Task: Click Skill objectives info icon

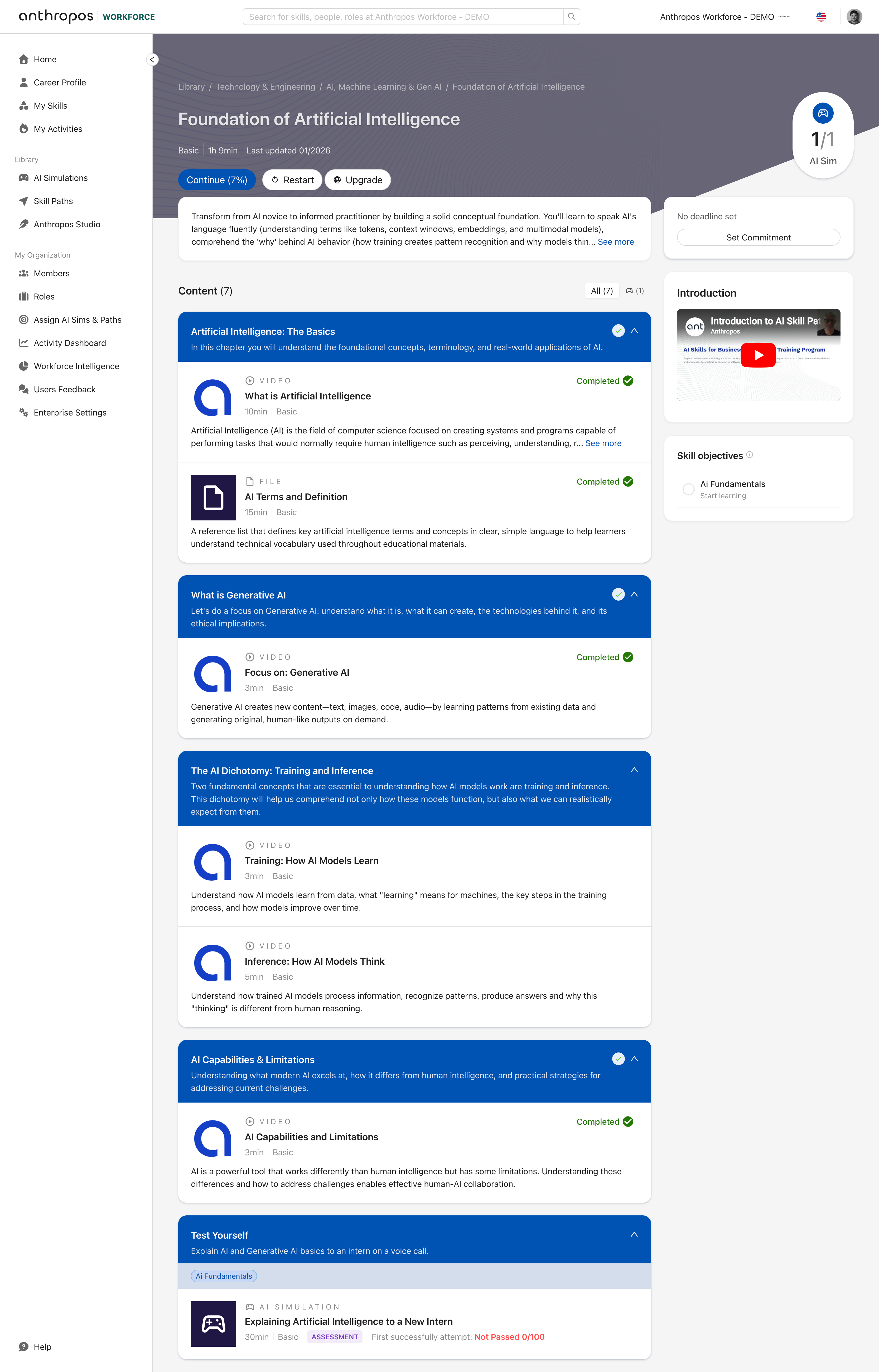Action: click(750, 455)
